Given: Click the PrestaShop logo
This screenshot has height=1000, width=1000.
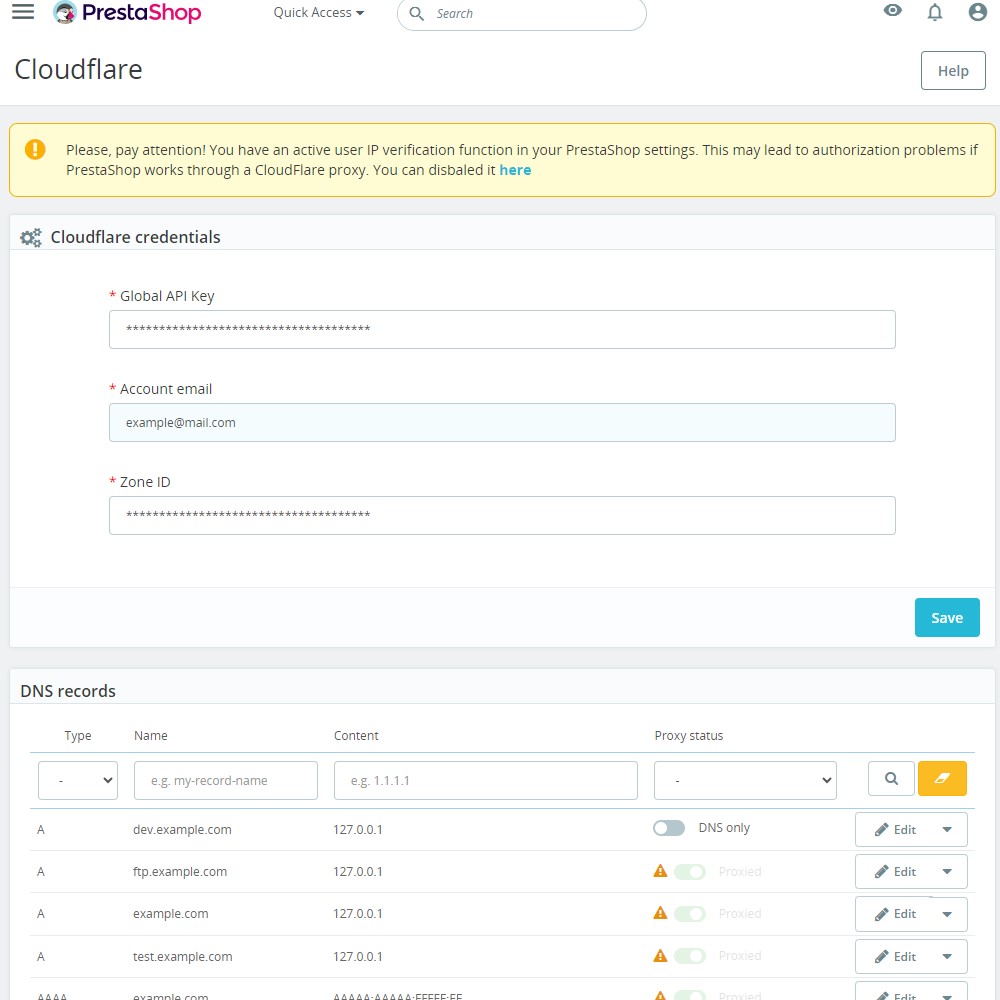Looking at the screenshot, I should 127,12.
